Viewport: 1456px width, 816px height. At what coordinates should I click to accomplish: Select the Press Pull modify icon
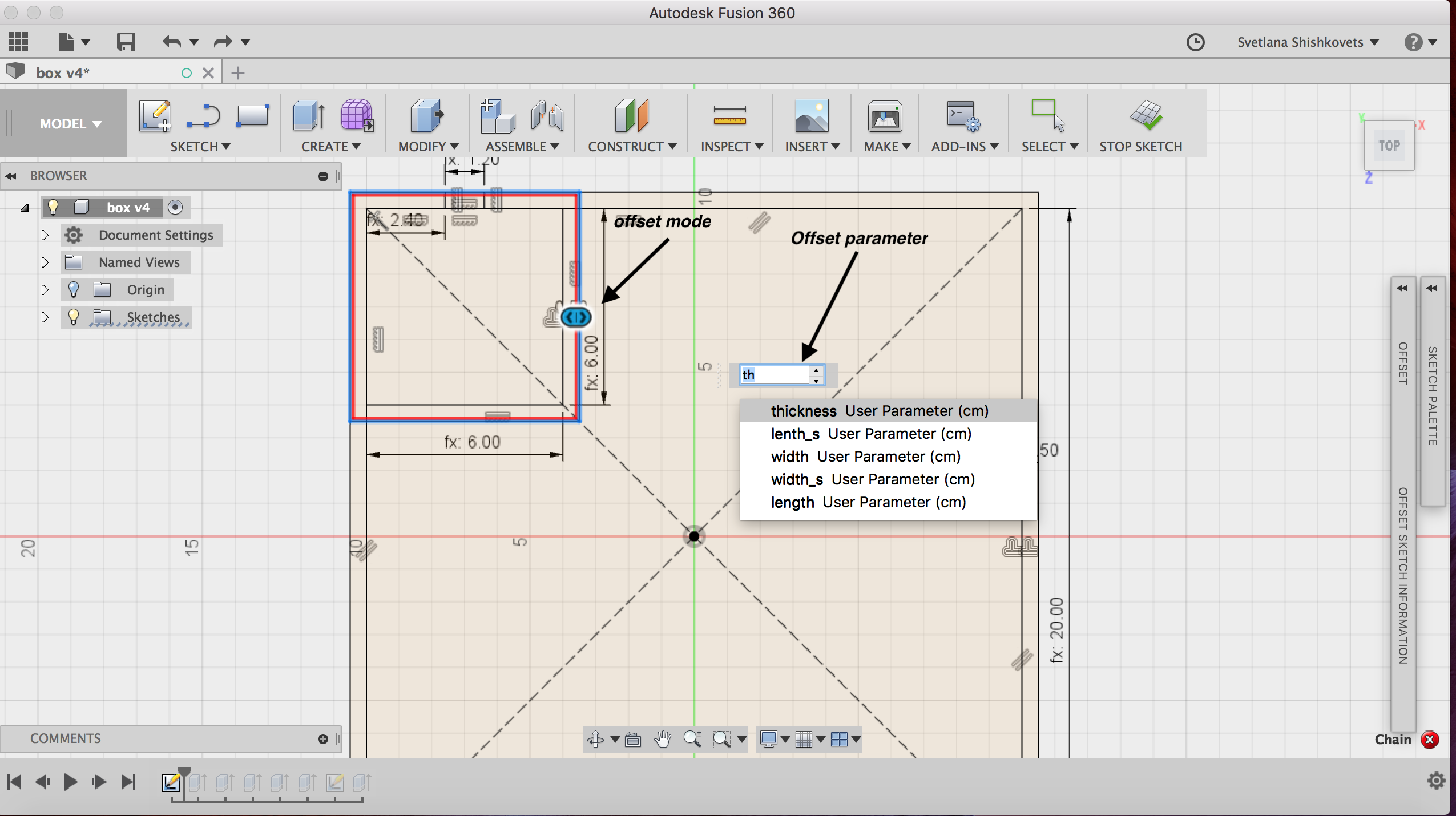pyautogui.click(x=427, y=115)
